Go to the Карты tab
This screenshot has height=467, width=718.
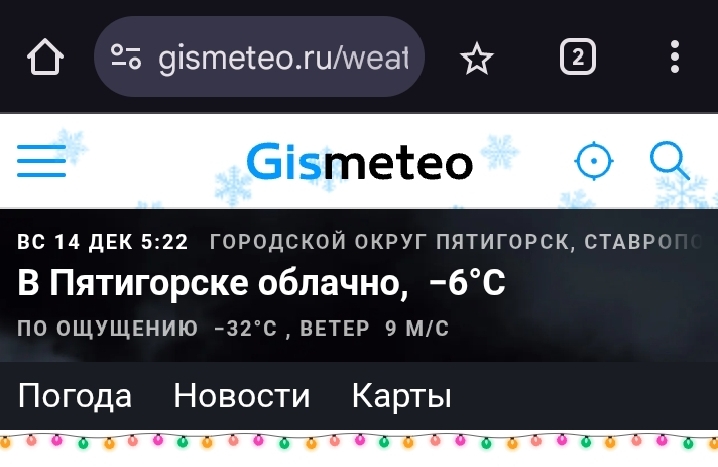pos(402,396)
